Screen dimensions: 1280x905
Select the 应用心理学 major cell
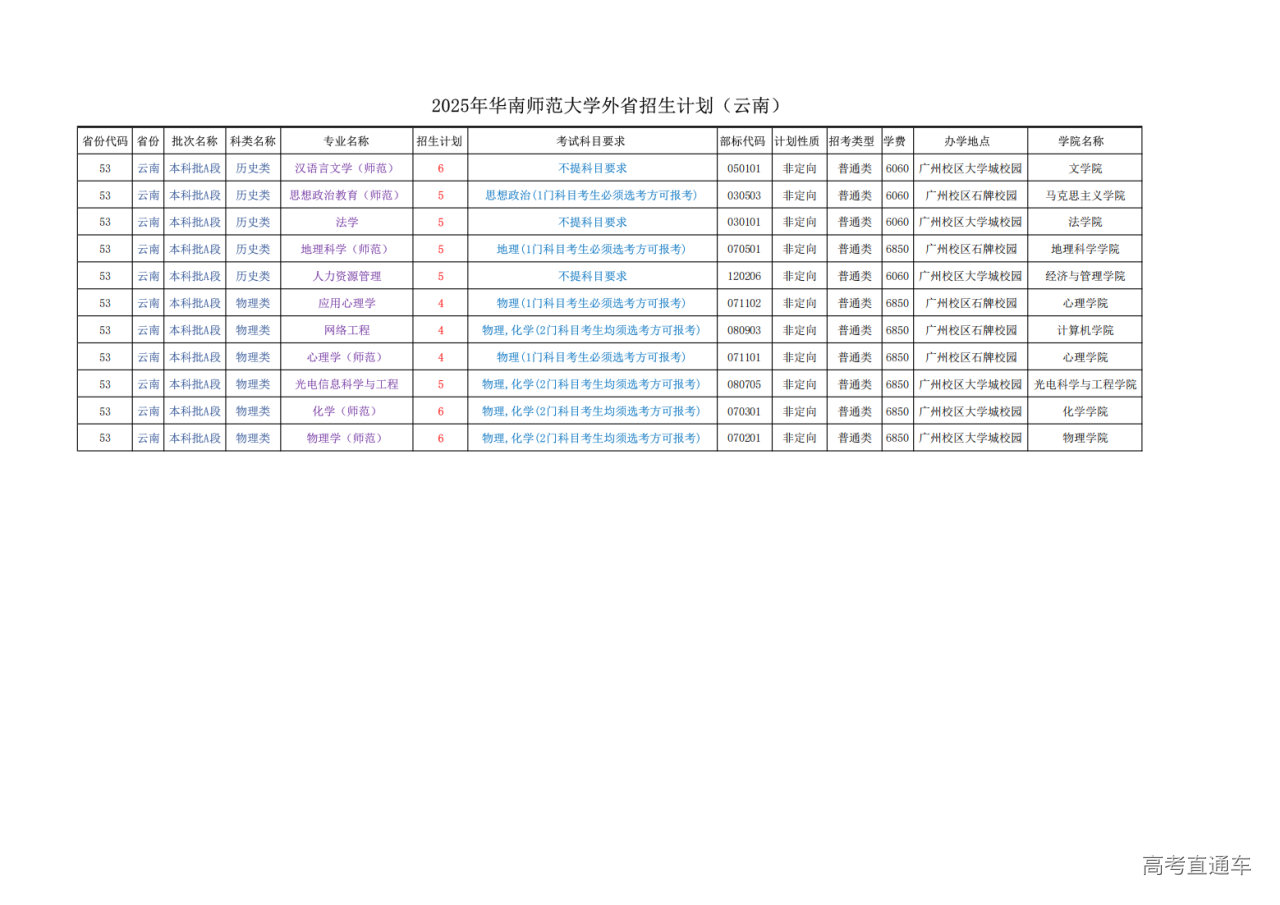pyautogui.click(x=346, y=303)
